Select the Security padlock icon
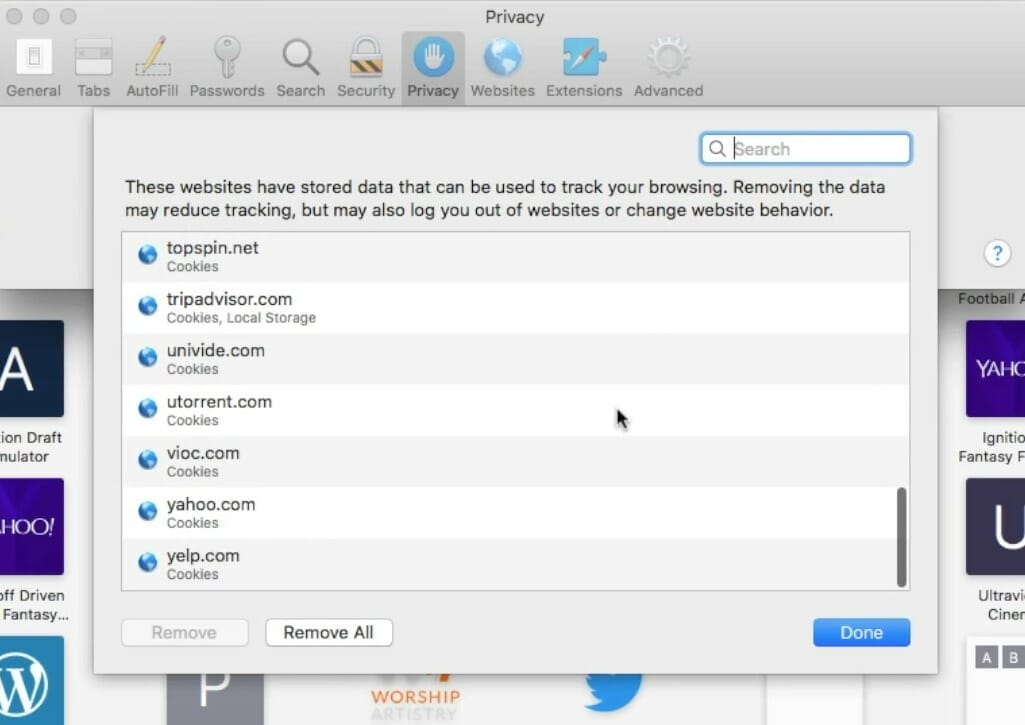 [366, 68]
